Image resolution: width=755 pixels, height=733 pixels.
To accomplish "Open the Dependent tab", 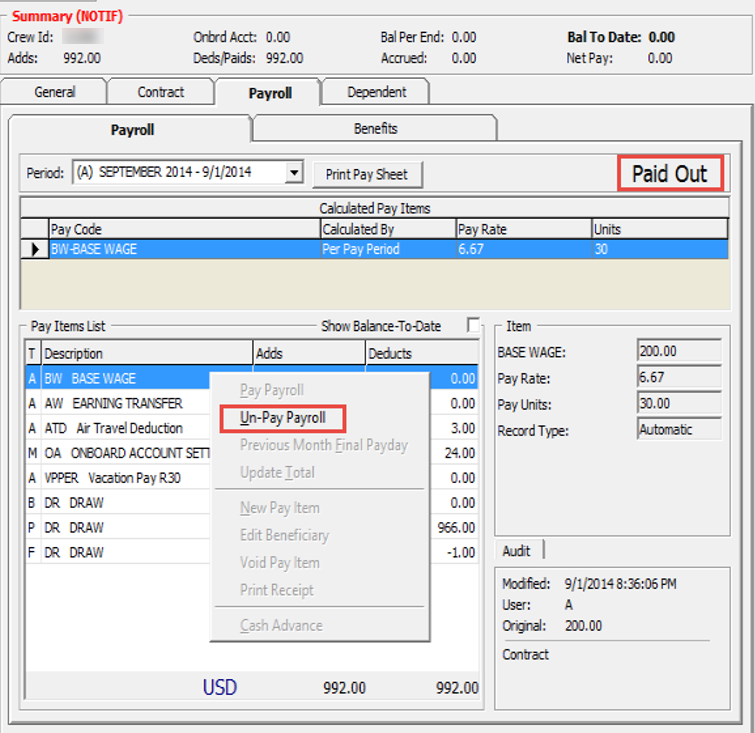I will click(377, 92).
